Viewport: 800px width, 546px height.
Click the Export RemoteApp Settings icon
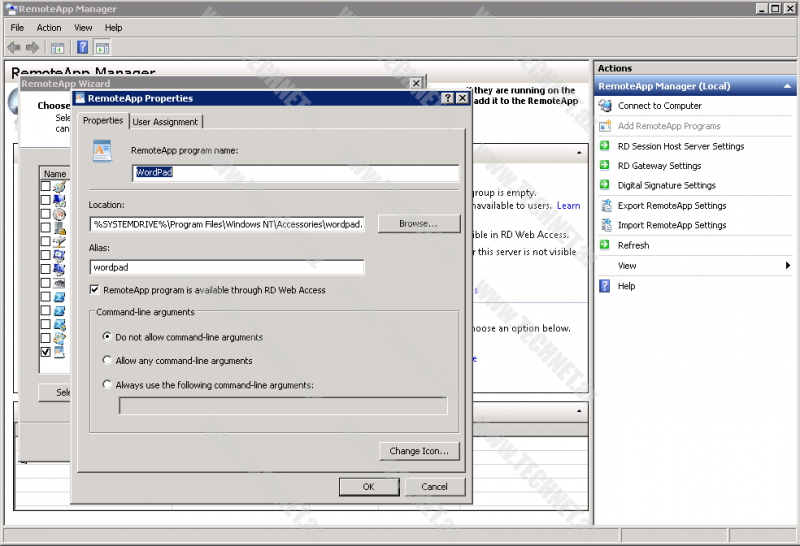click(604, 205)
